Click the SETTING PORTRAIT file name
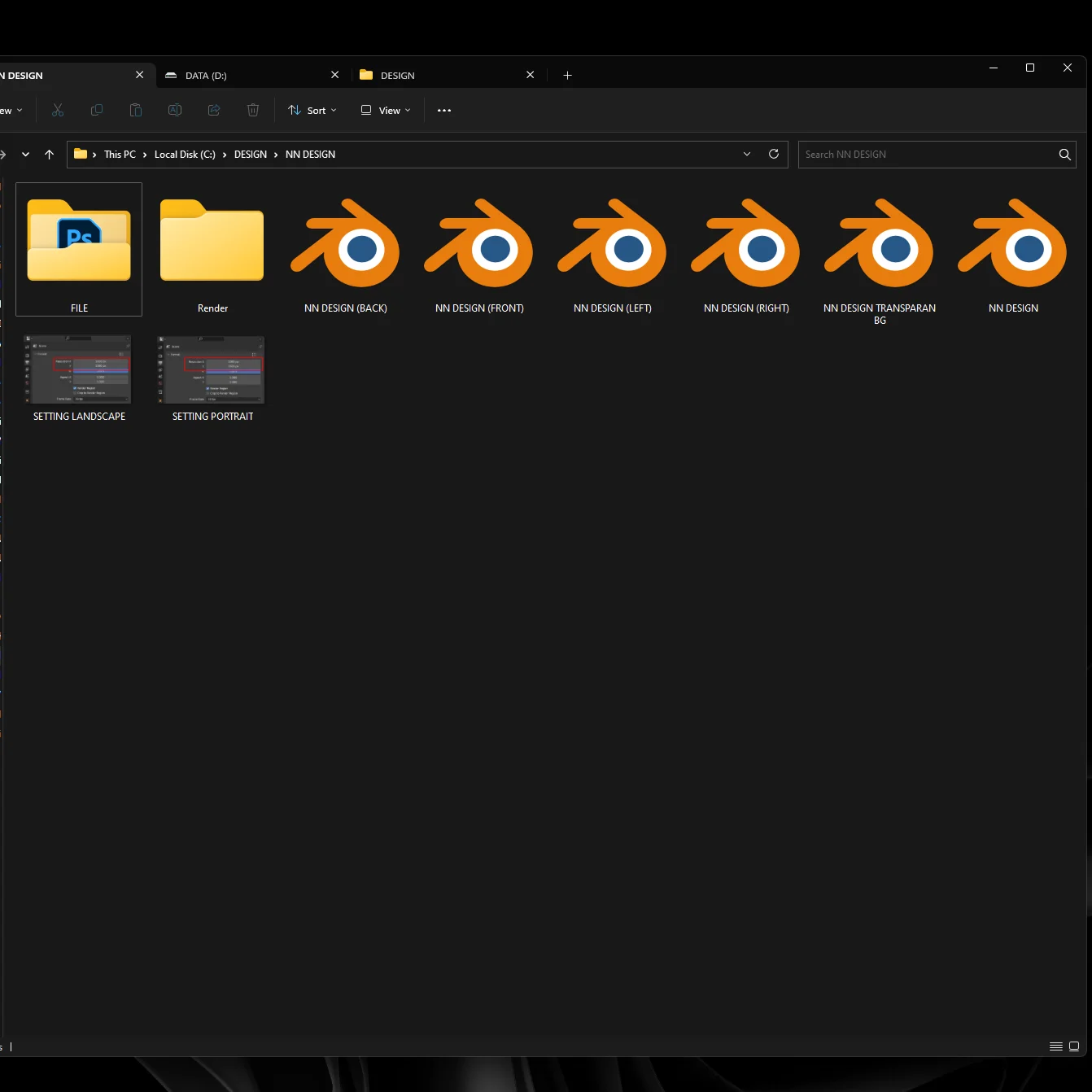This screenshot has width=1092, height=1092. 212,417
